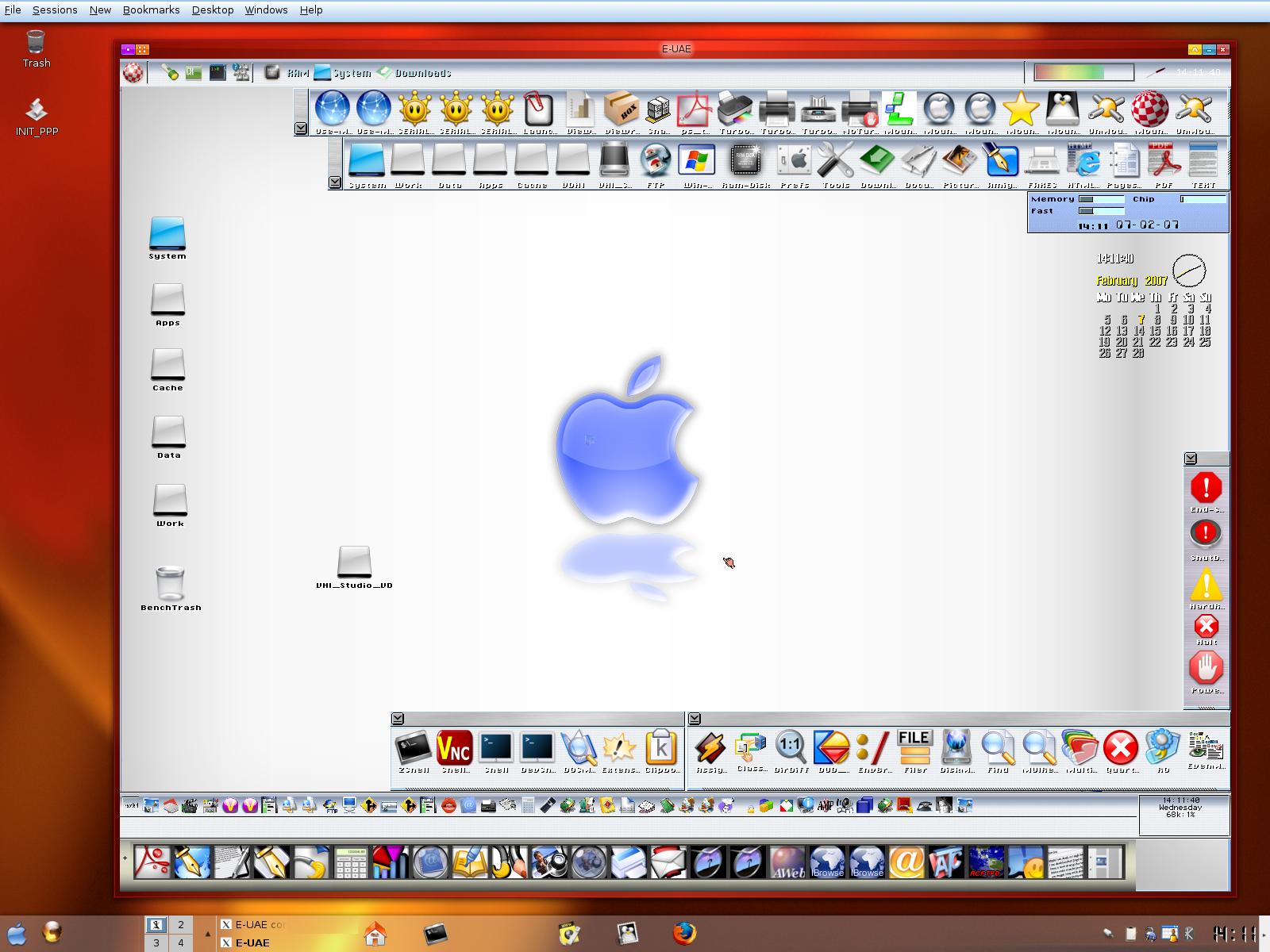Open the Find magnifier icon
The height and width of the screenshot is (952, 1270).
[x=998, y=748]
